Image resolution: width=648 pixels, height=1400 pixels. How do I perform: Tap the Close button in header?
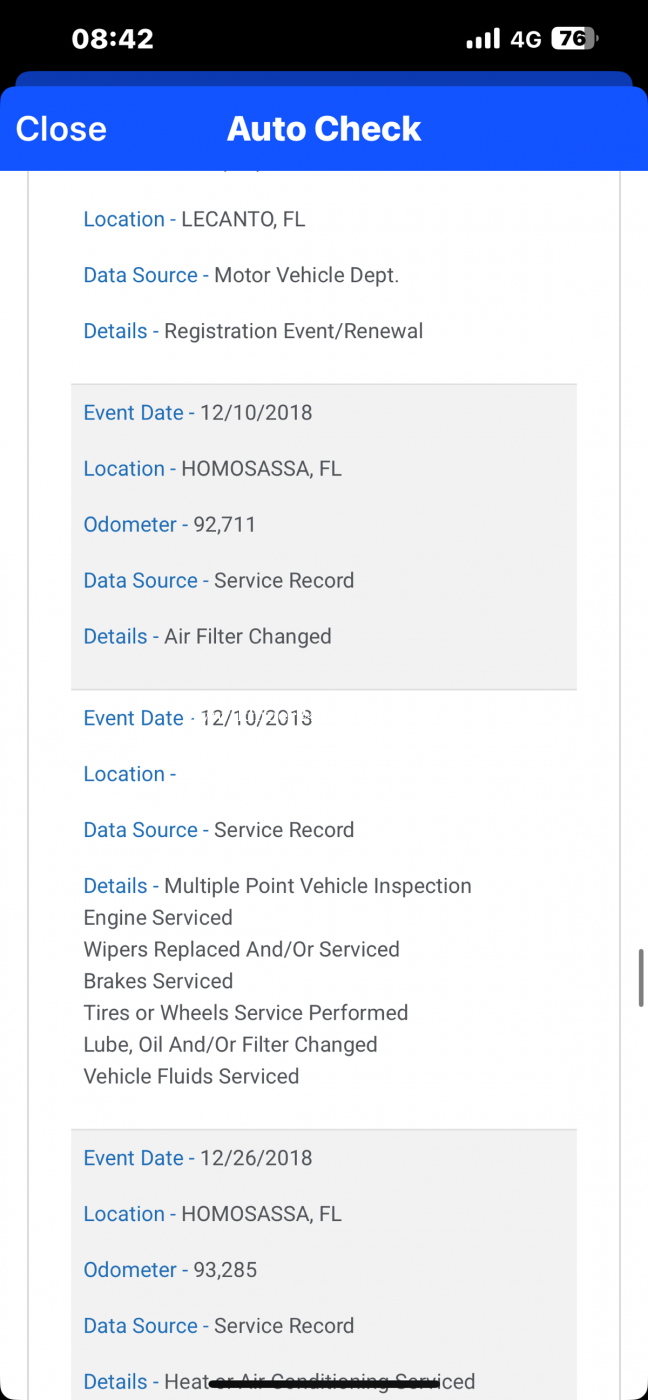61,129
